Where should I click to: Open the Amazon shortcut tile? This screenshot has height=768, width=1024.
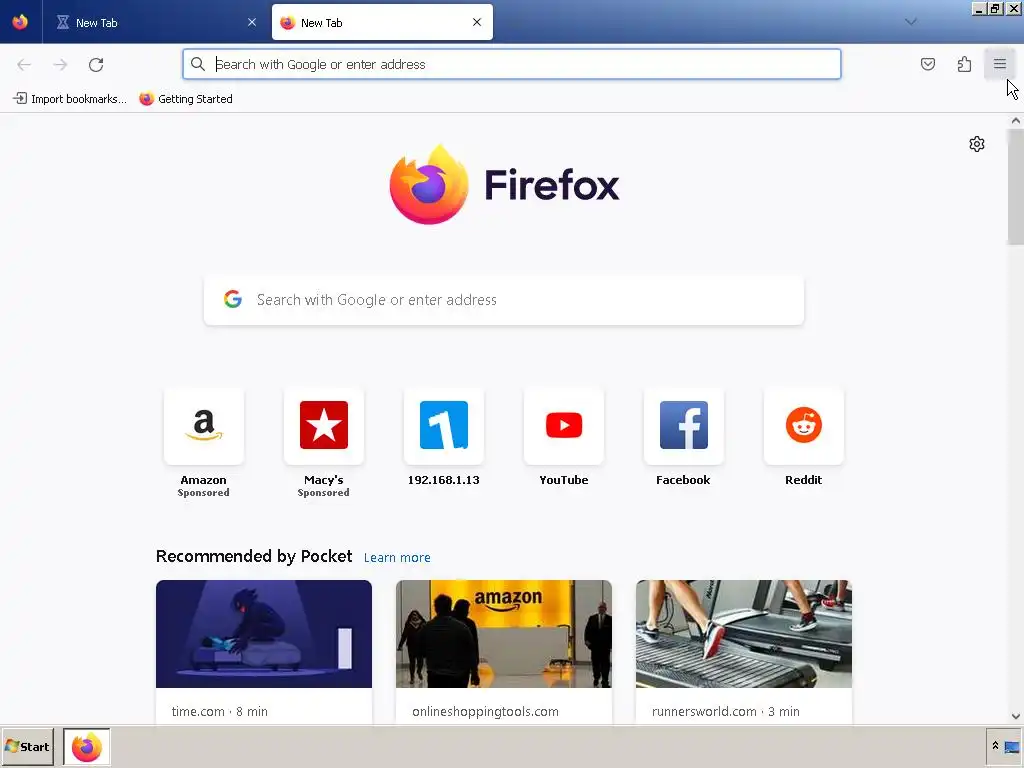click(x=204, y=426)
